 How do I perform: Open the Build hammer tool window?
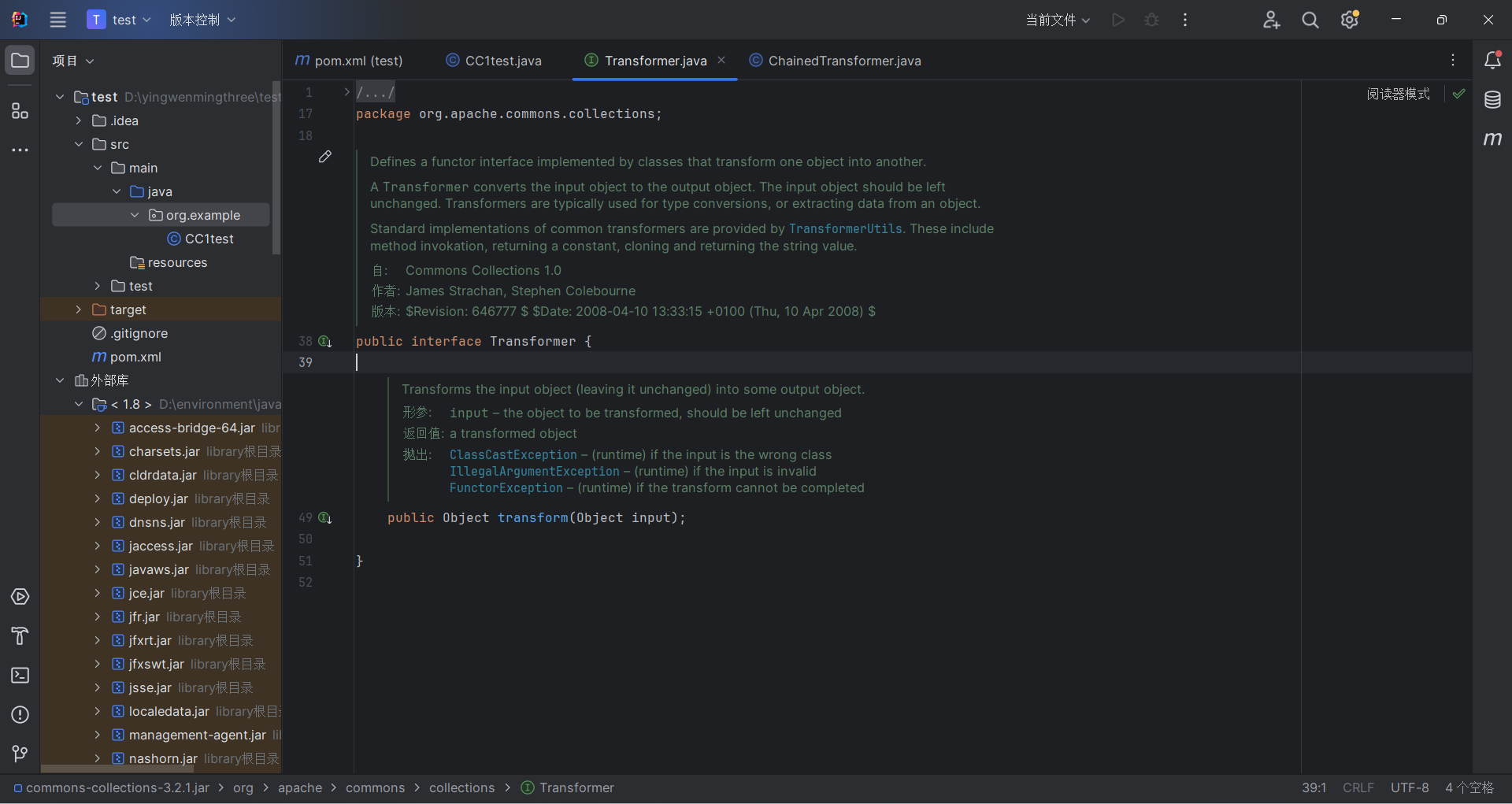pos(20,636)
